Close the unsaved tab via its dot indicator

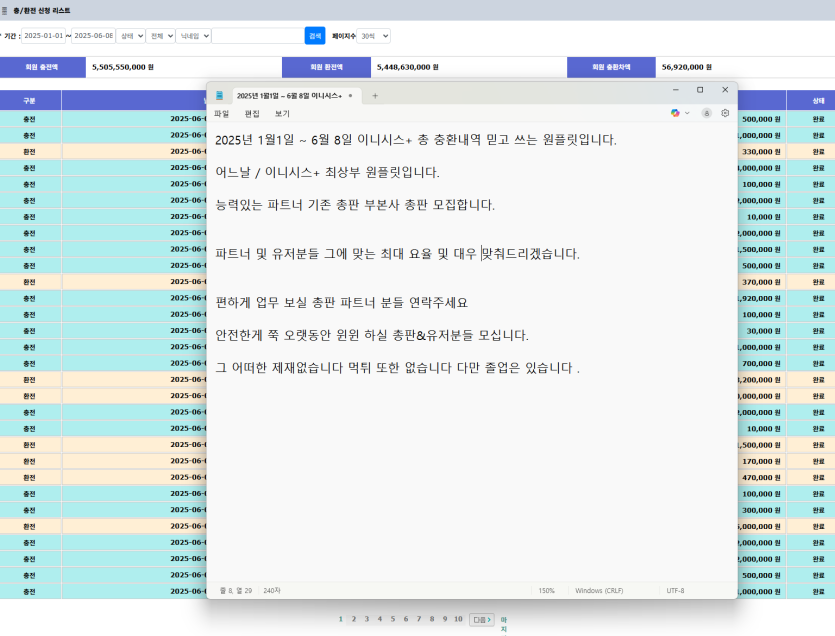click(x=350, y=96)
